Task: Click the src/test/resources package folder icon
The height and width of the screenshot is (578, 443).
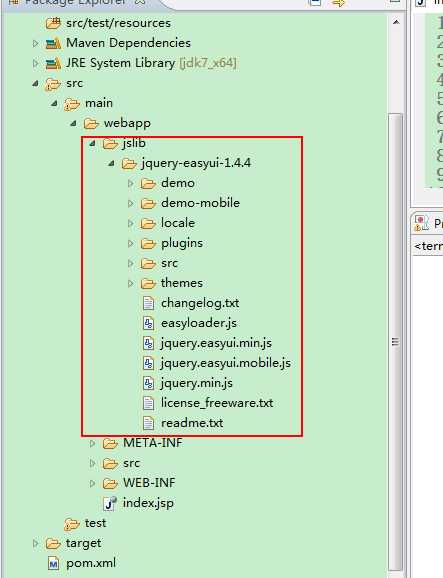Action: tap(53, 23)
